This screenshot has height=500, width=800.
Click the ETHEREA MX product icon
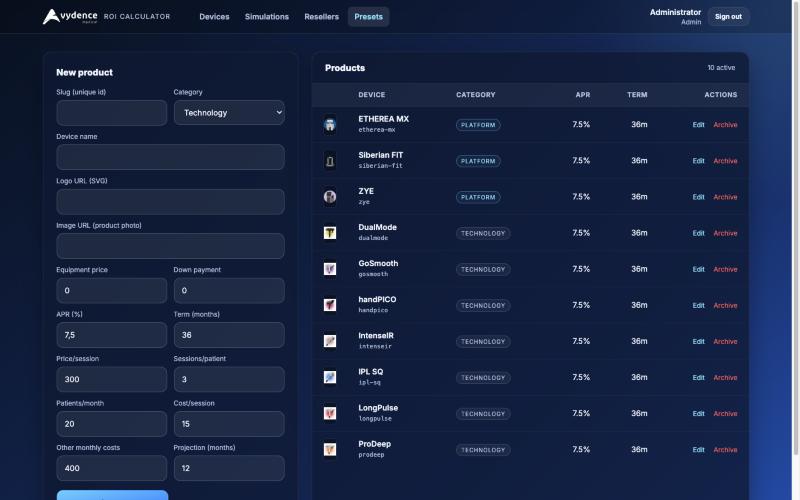pos(330,124)
